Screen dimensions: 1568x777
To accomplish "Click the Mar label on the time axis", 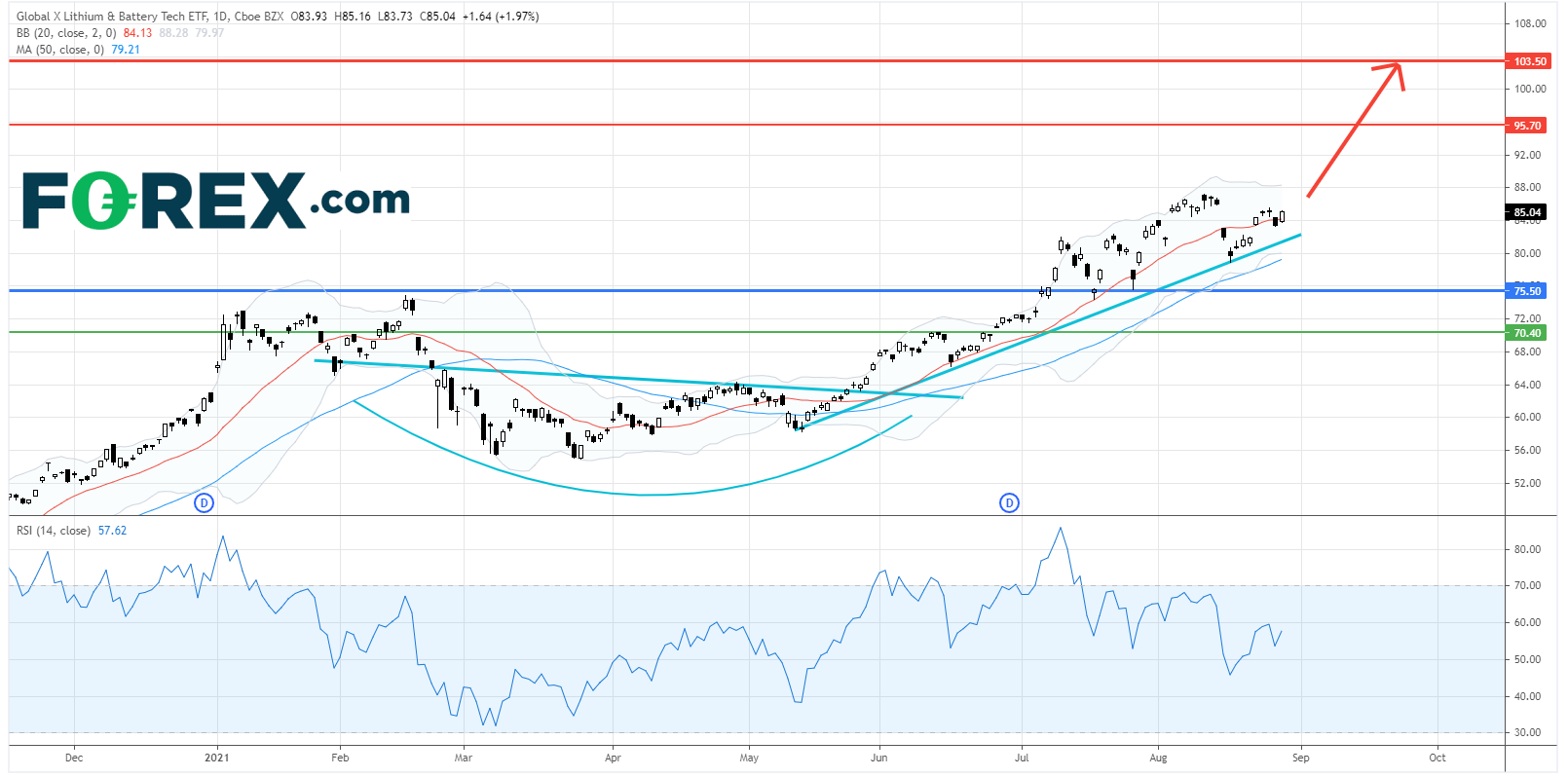I will click(464, 758).
